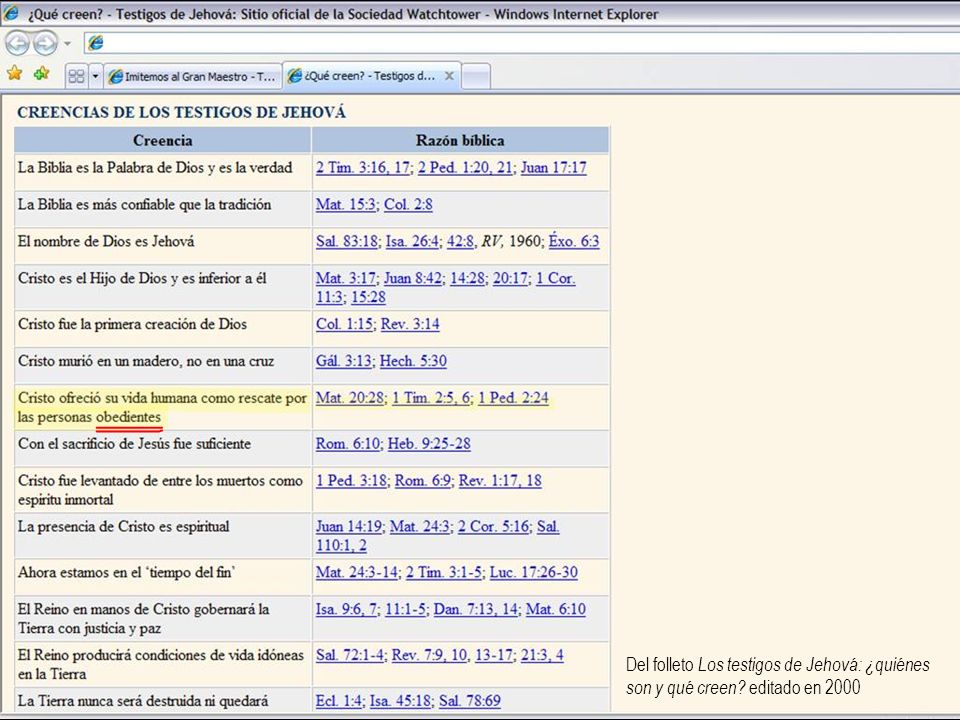
Task: Click the 1 Ped. 3:18 link
Action: 351,480
